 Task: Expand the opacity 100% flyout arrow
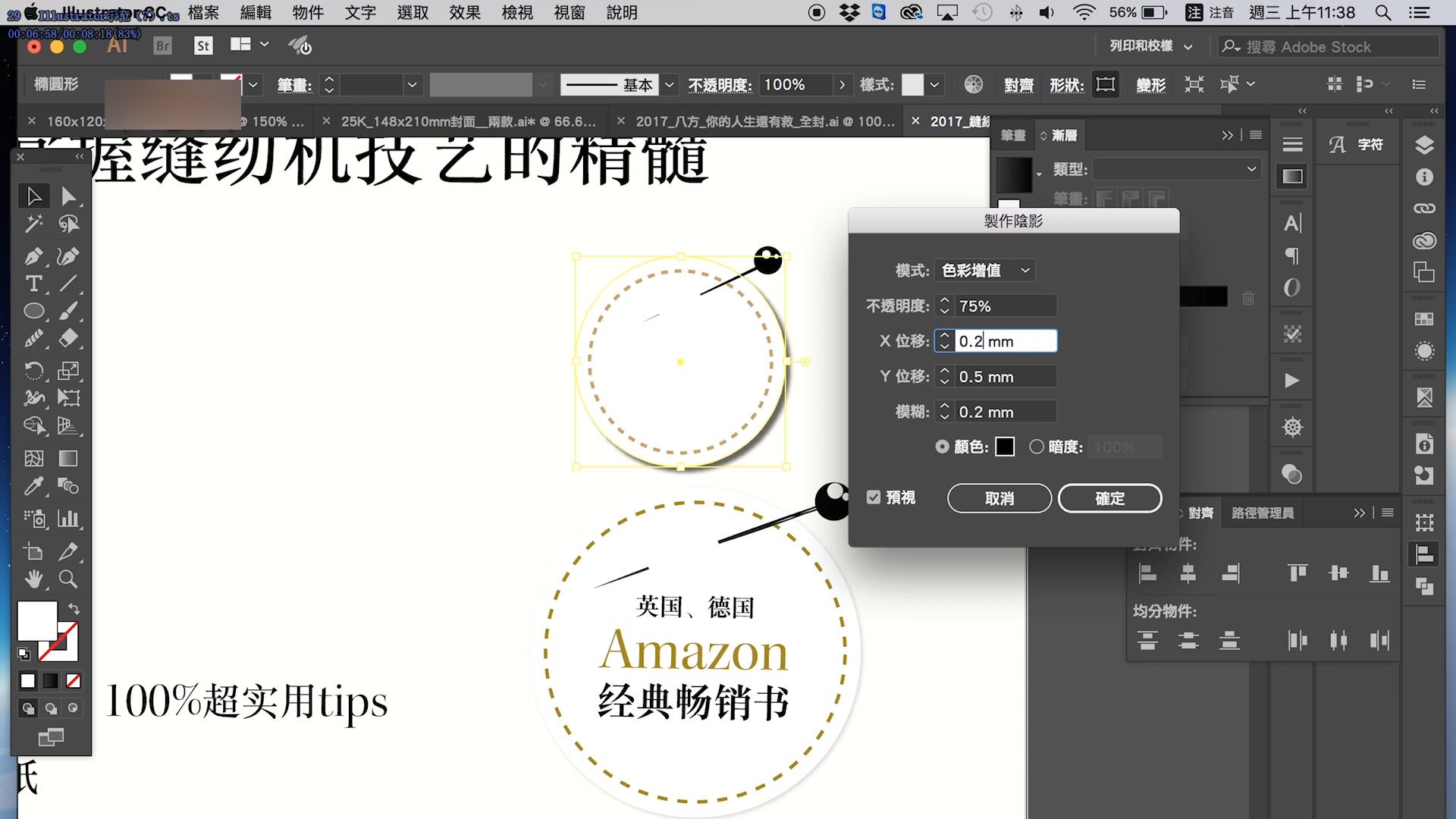tap(842, 84)
